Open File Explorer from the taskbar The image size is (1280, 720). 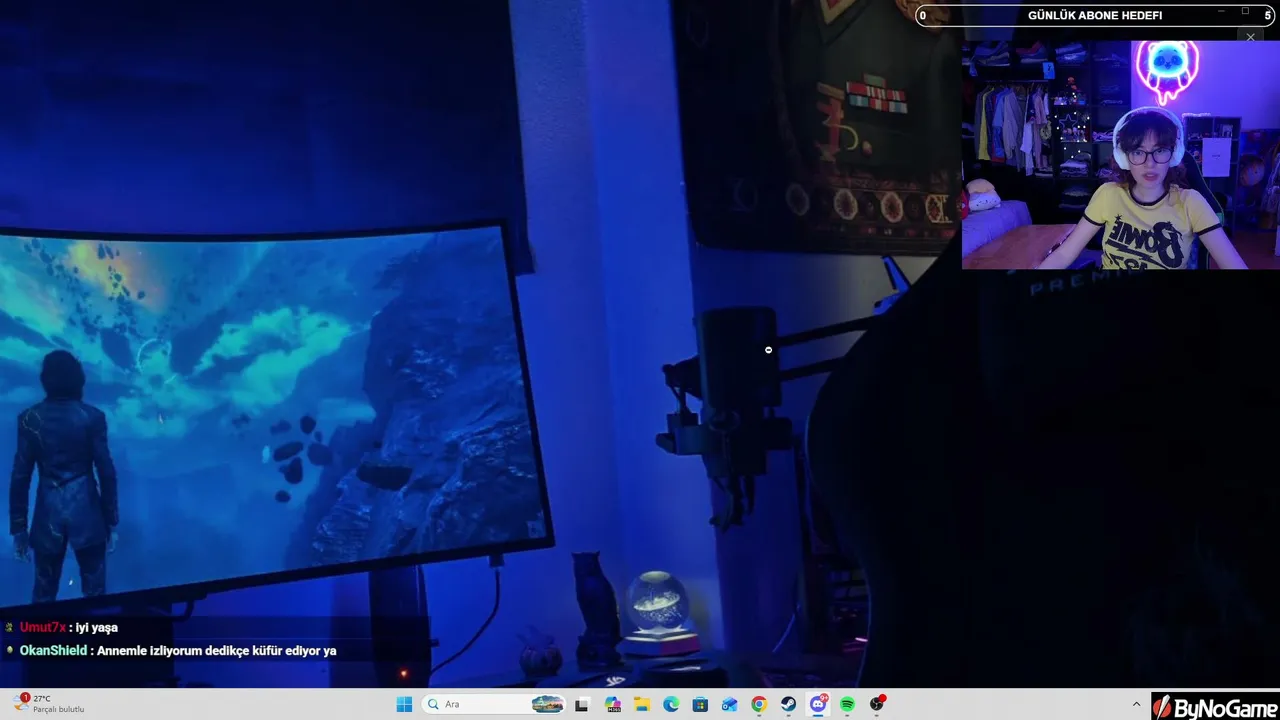[x=642, y=704]
